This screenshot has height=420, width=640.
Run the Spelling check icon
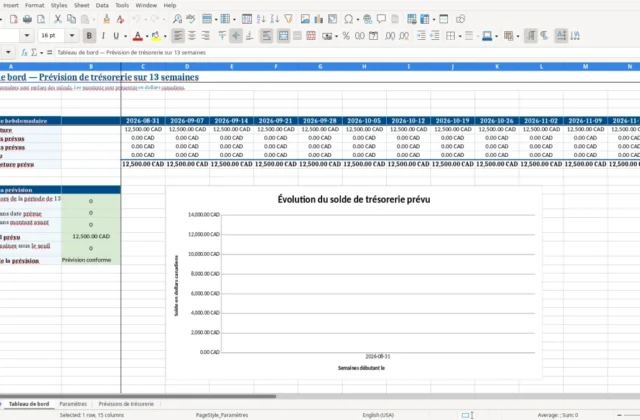pos(191,19)
